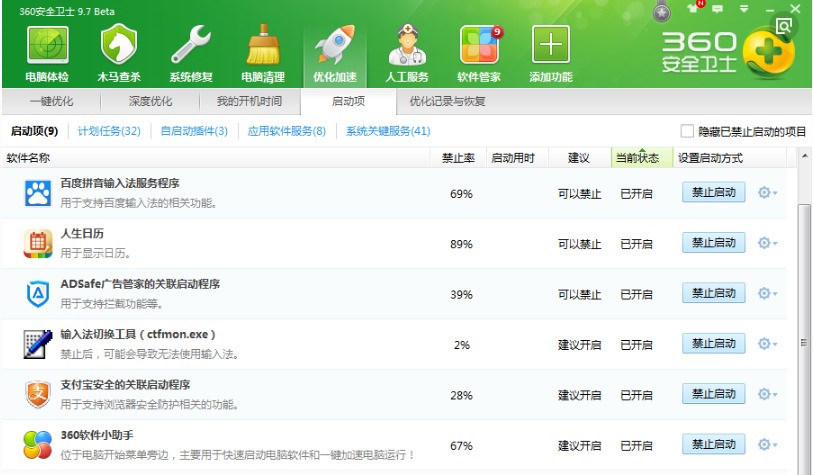
Task: Sort by 当前状态 column header
Action: [642, 158]
